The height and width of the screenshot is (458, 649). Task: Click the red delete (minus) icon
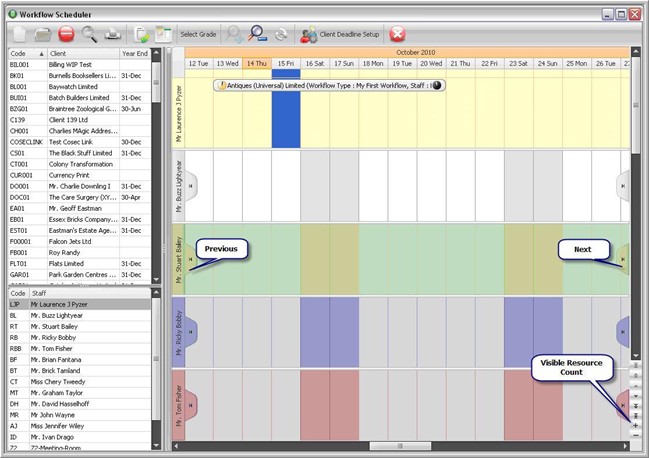(x=66, y=34)
